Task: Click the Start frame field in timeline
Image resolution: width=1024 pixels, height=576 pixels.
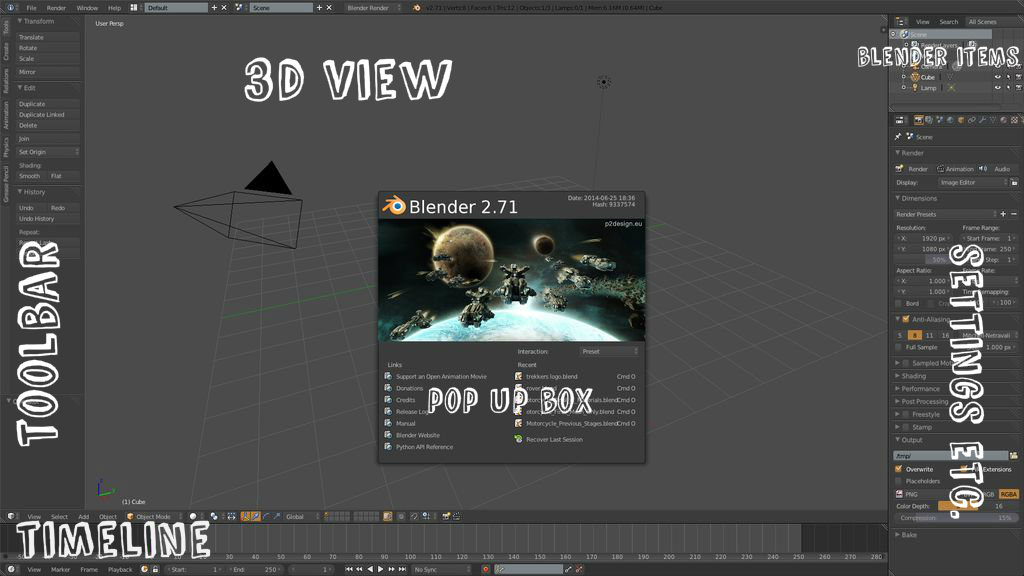Action: tap(194, 569)
